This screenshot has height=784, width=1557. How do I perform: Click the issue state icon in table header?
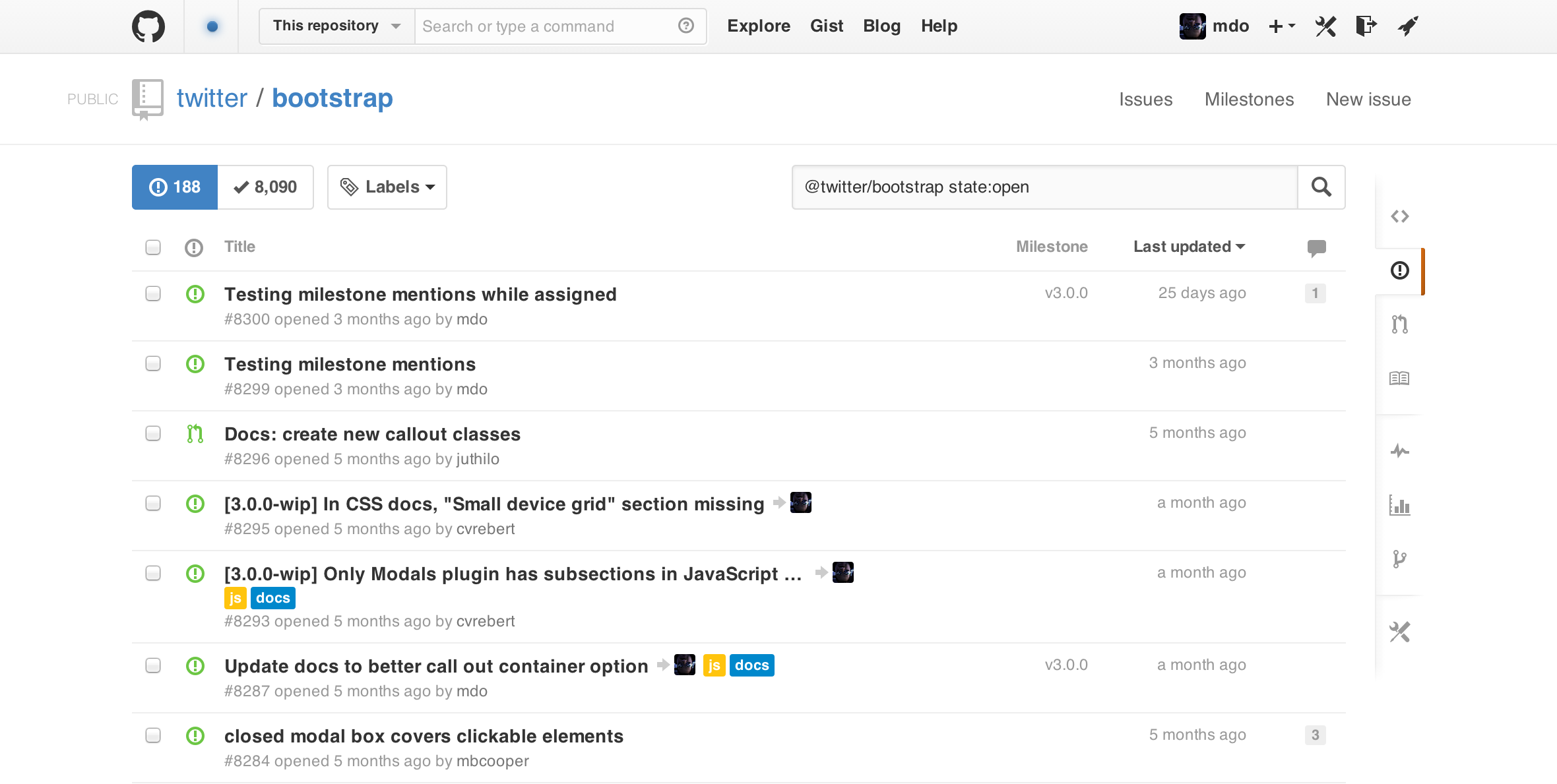(194, 248)
